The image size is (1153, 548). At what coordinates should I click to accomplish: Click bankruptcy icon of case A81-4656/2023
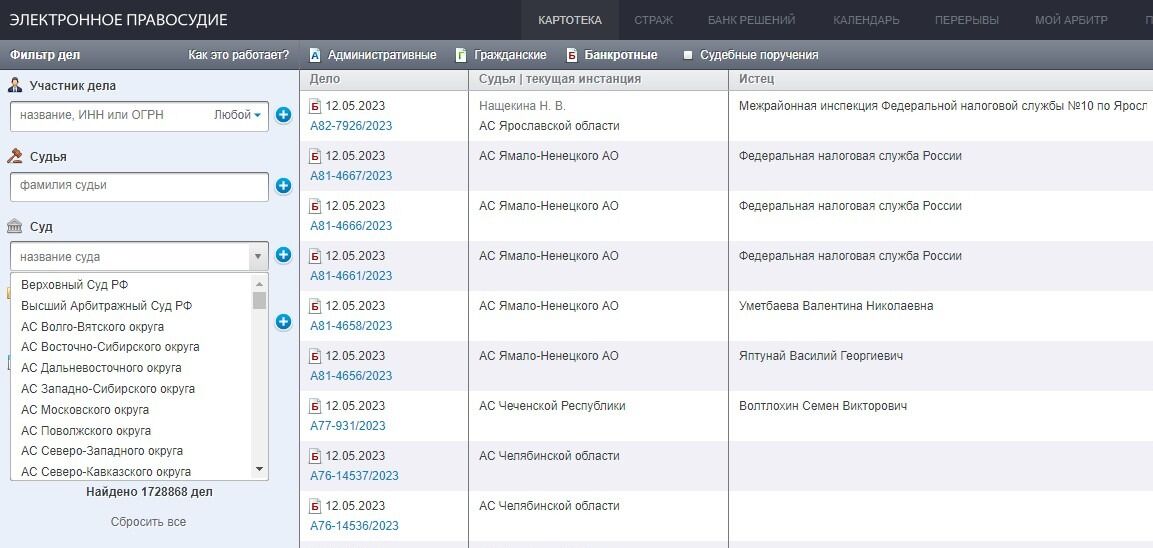coord(315,356)
